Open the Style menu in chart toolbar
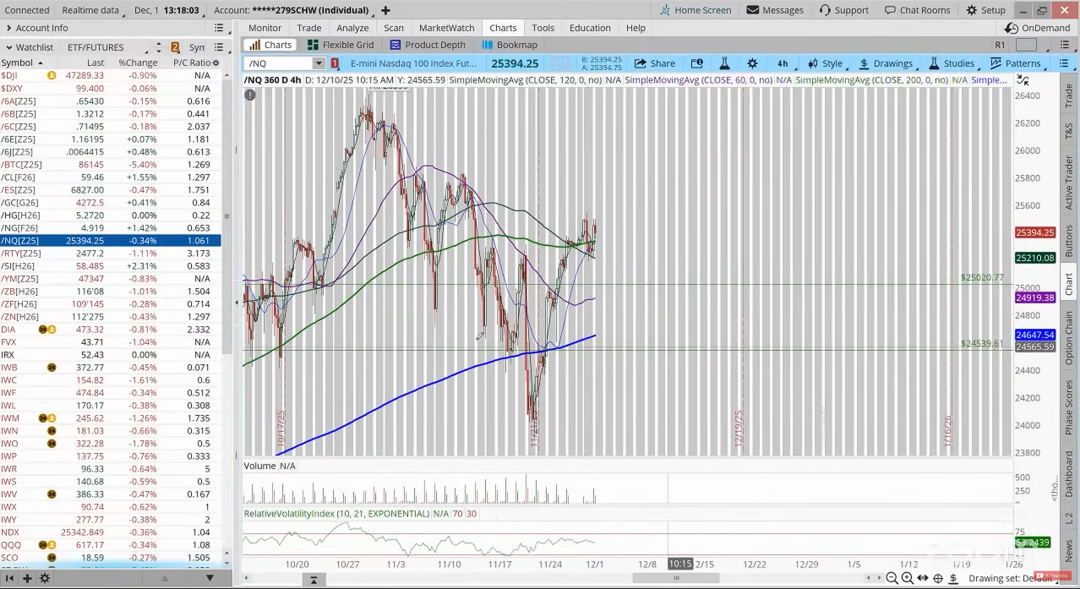This screenshot has width=1080, height=589. 825,63
